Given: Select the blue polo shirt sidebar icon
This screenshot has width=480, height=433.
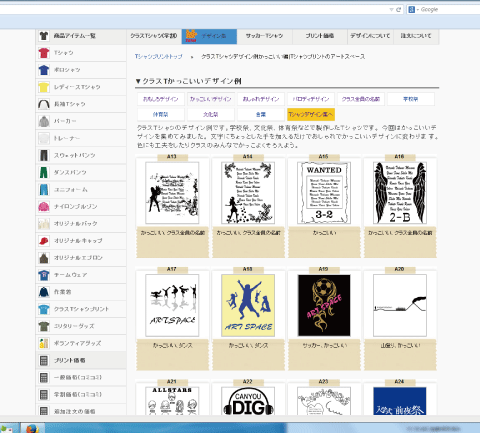Looking at the screenshot, I should click(44, 70).
